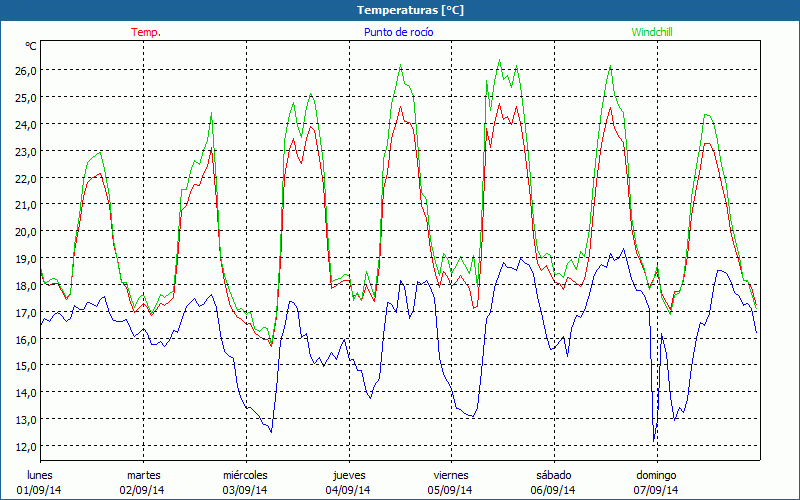Click the °C unit label on the y-axis
This screenshot has width=800, height=500.
pos(31,46)
